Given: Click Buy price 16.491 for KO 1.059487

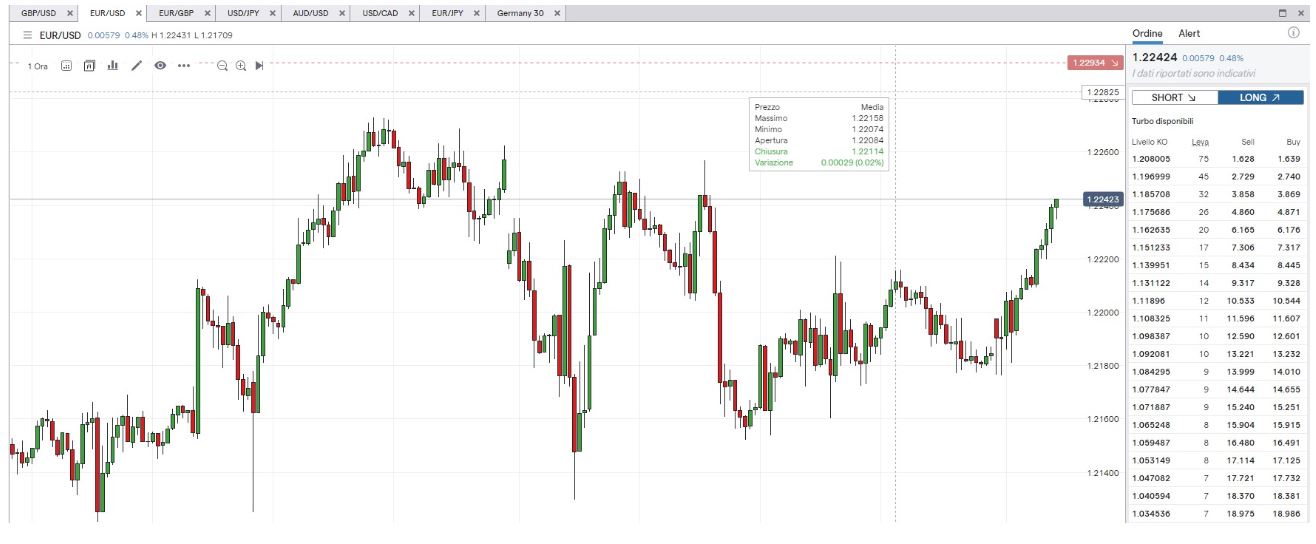Looking at the screenshot, I should [x=1287, y=443].
